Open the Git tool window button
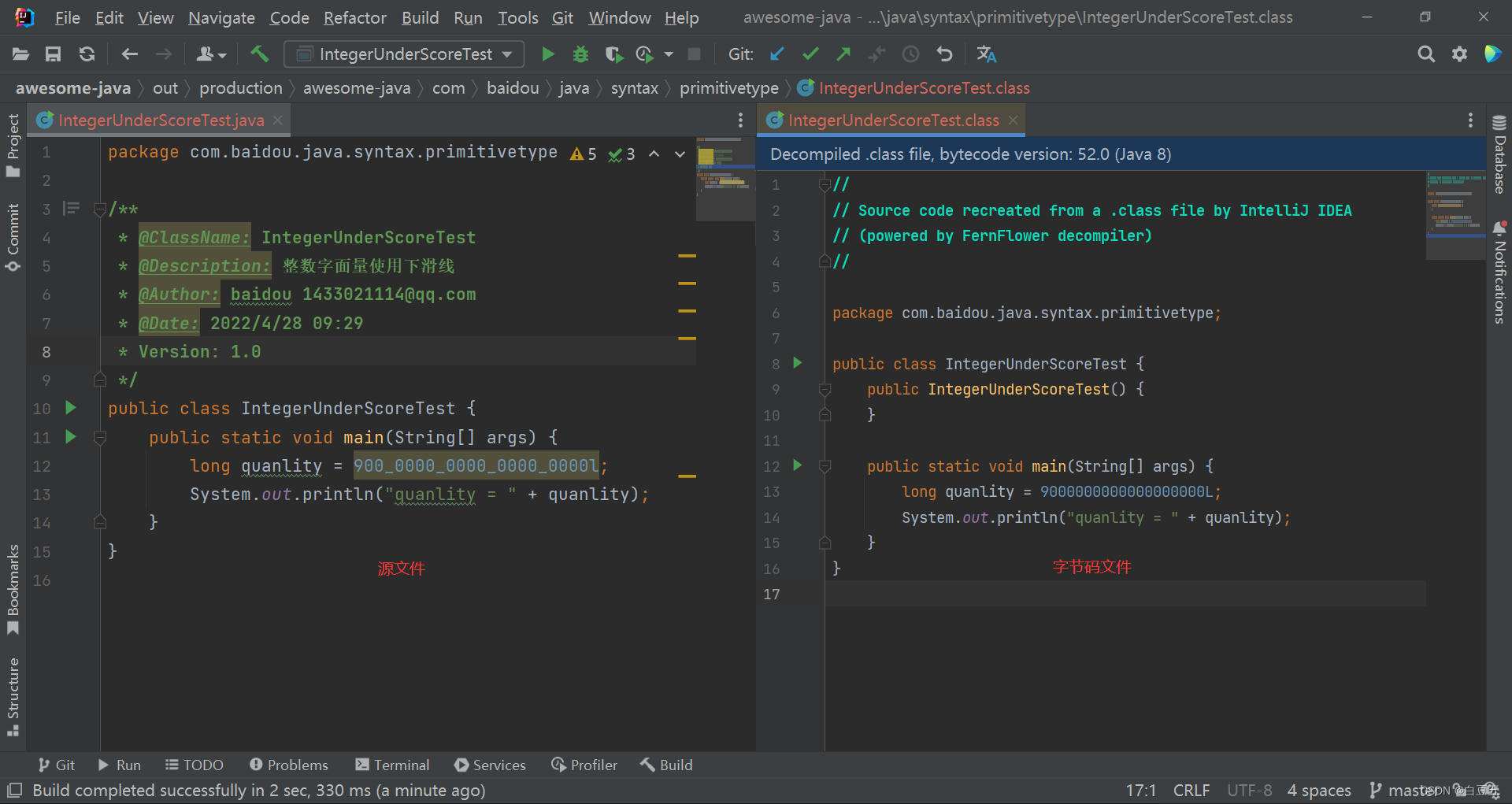This screenshot has height=804, width=1512. 56,765
